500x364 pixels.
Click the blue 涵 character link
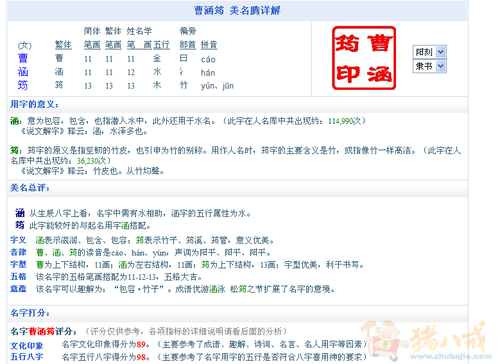click(x=23, y=72)
